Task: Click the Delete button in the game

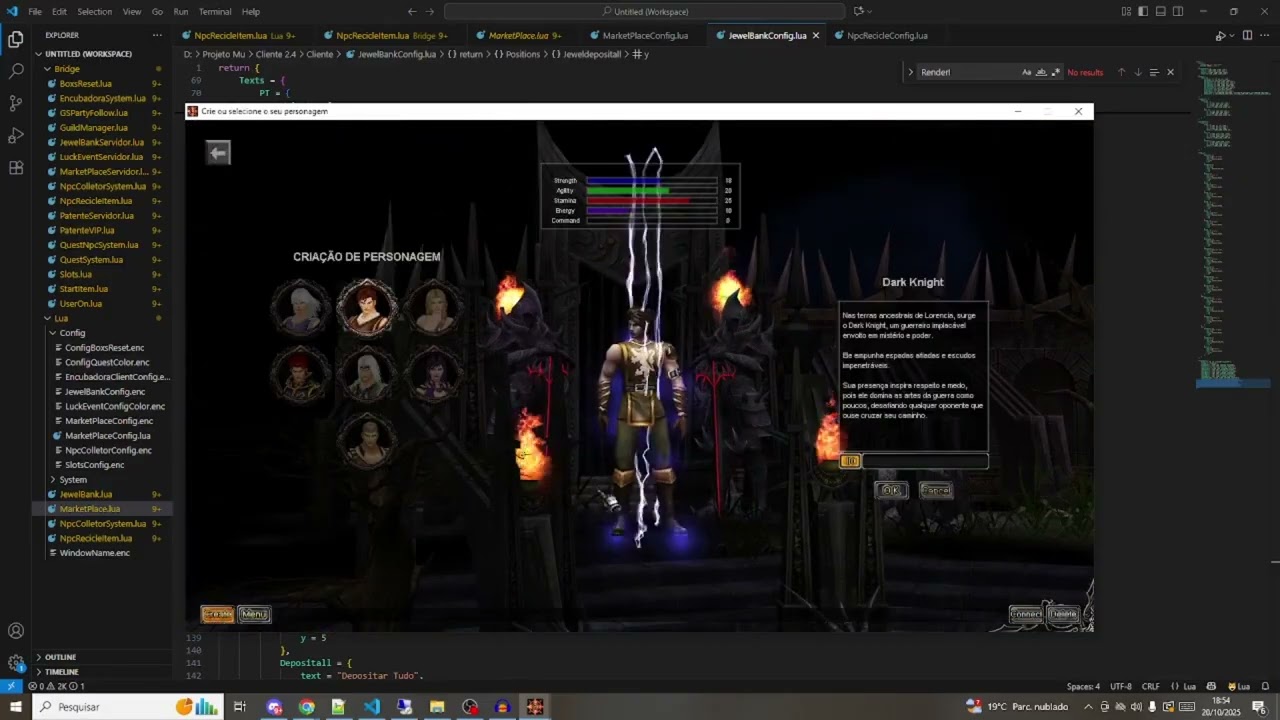Action: point(1063,614)
